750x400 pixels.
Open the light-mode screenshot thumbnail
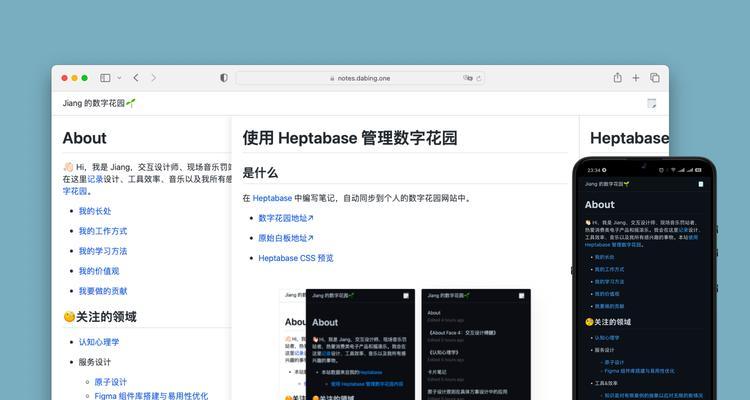click(293, 344)
